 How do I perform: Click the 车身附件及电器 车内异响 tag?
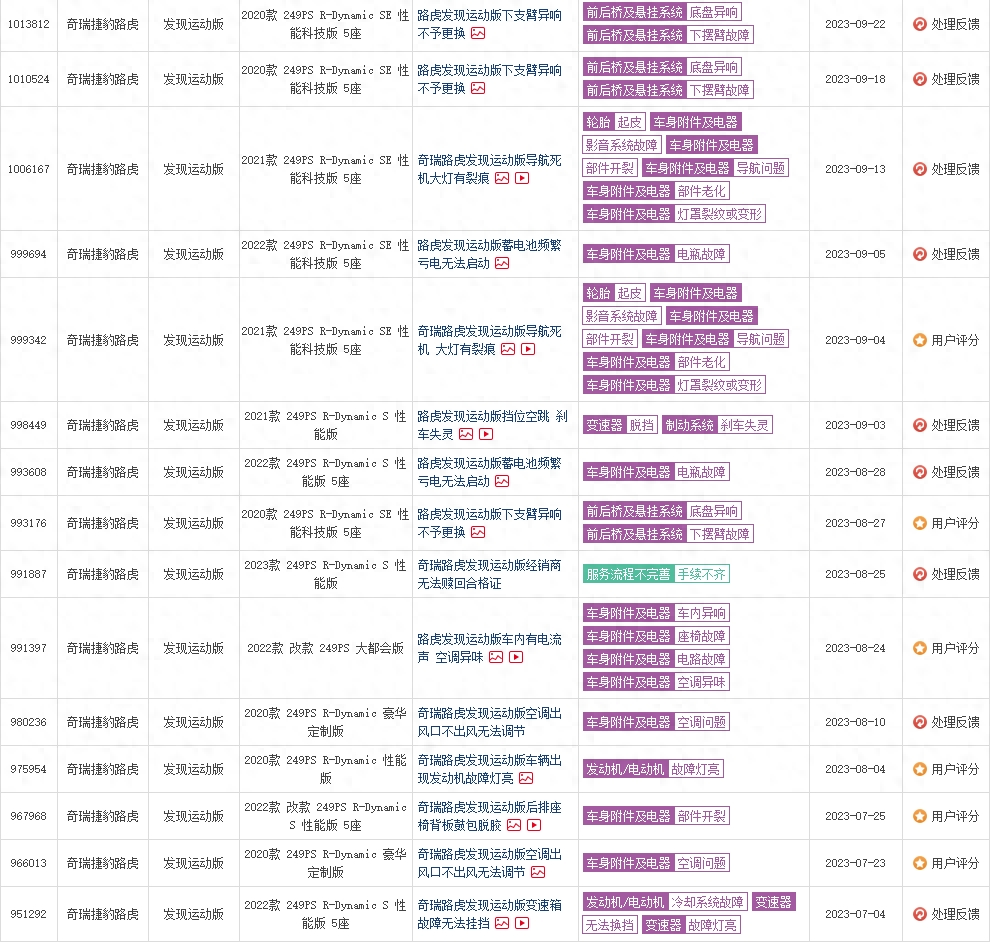(x=656, y=613)
